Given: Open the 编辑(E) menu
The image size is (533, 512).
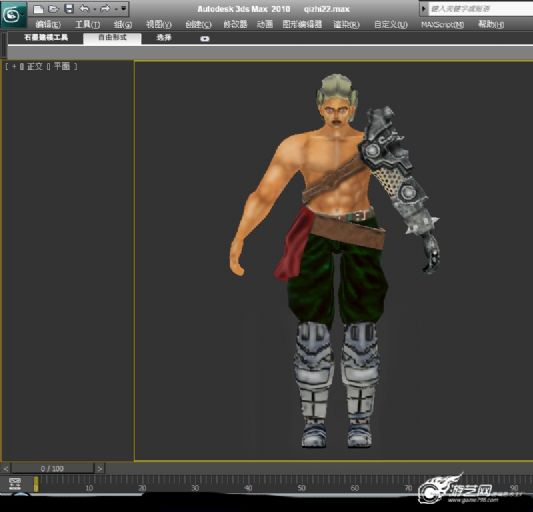Looking at the screenshot, I should point(48,24).
